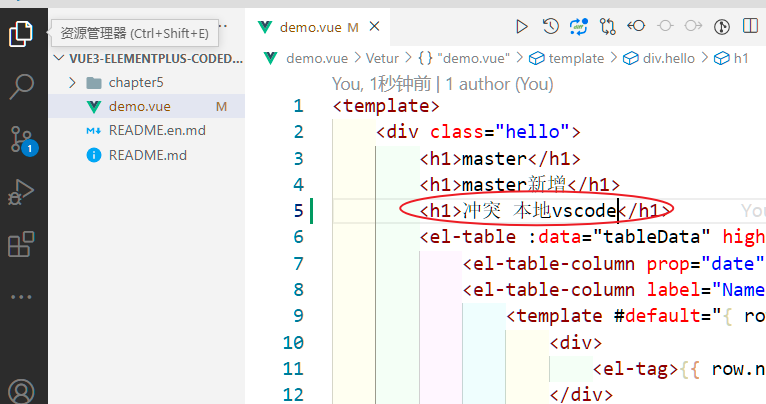The height and width of the screenshot is (404, 766).
Task: Click the chapter5 folder icon
Action: coord(94,83)
